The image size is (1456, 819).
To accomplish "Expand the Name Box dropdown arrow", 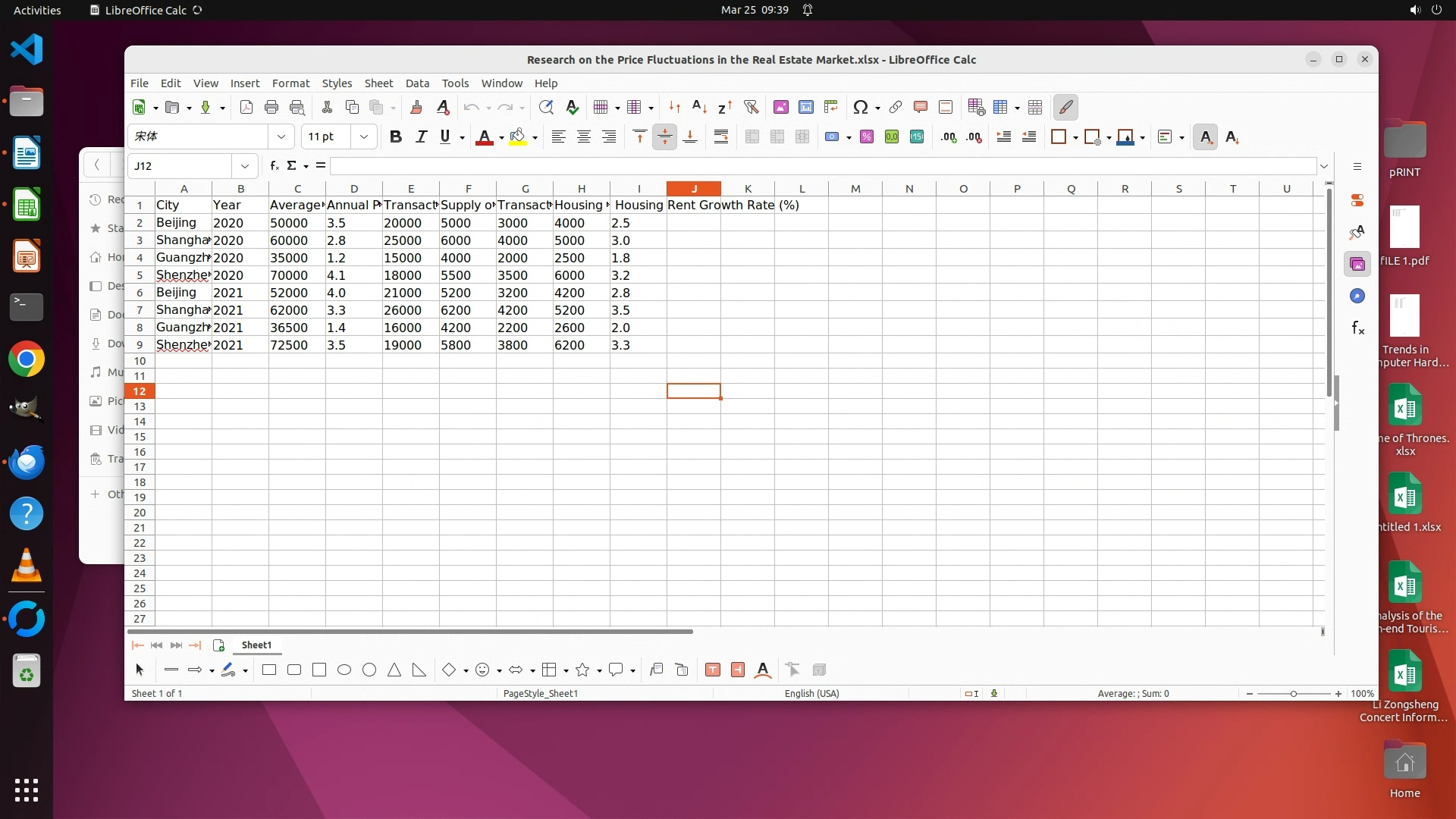I will coord(244,165).
